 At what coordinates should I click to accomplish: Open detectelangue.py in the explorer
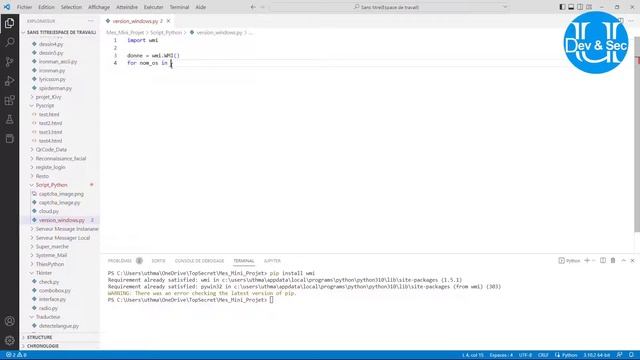[x=59, y=326]
